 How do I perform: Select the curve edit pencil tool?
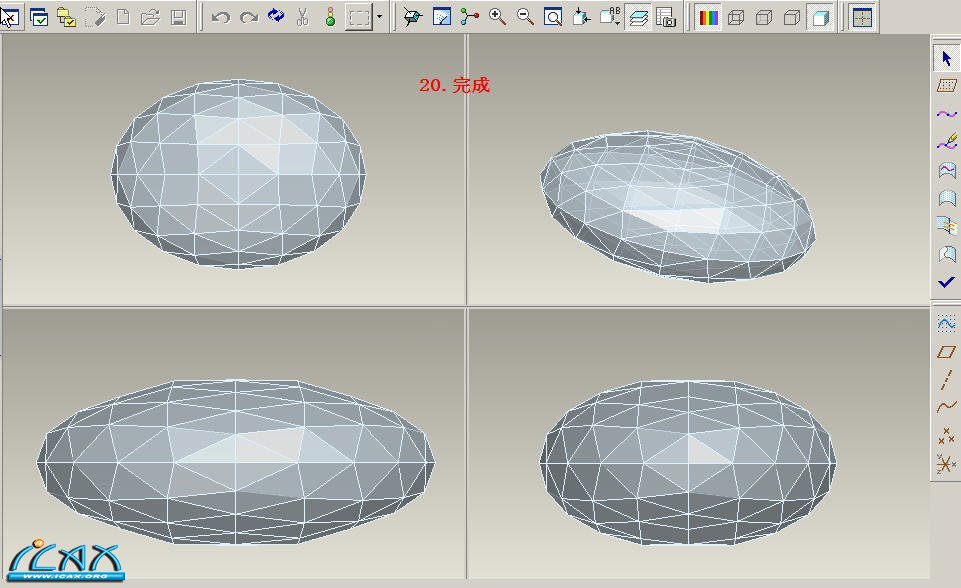coord(946,143)
